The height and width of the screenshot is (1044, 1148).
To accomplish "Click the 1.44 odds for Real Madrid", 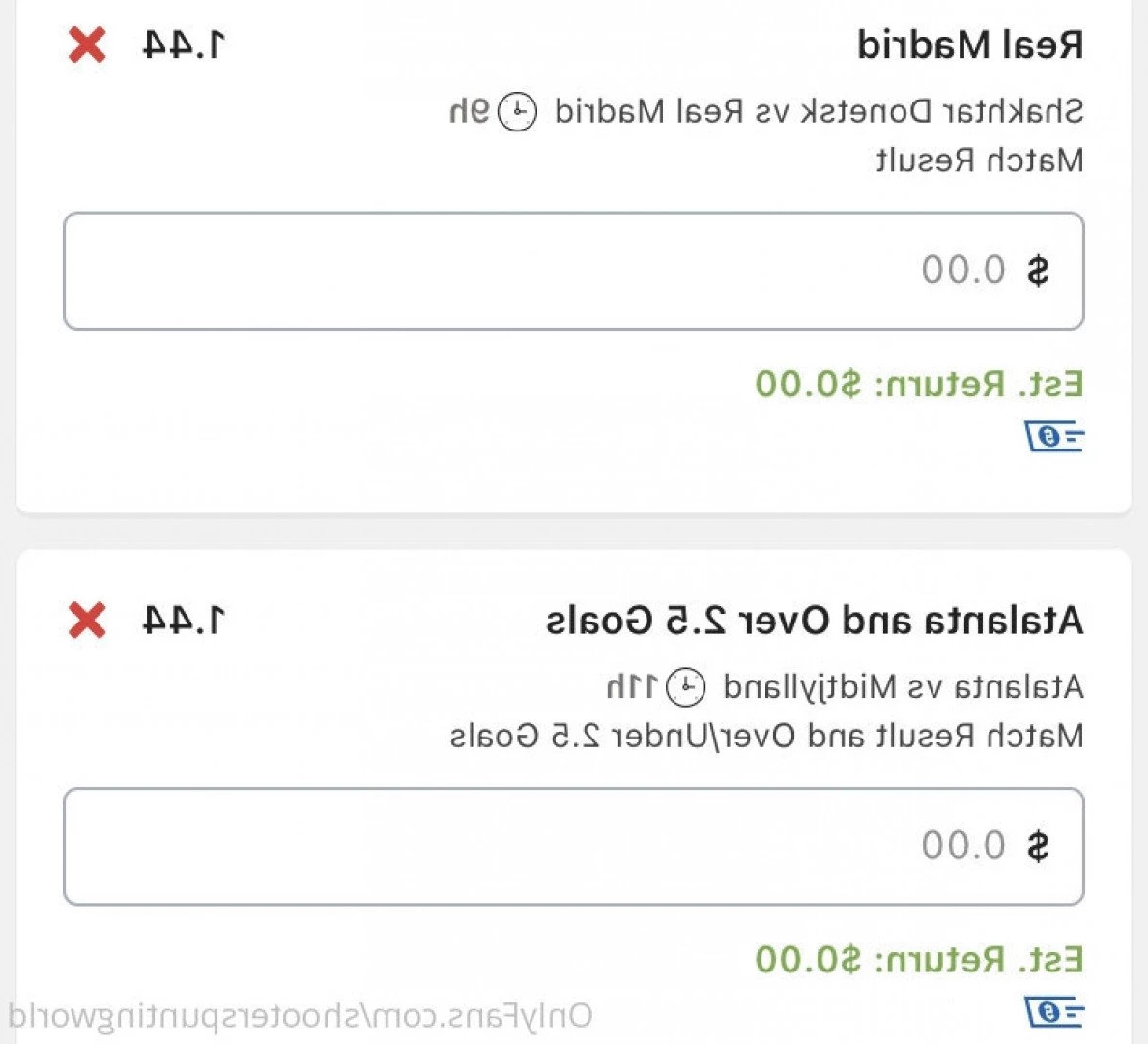I will coord(184,45).
